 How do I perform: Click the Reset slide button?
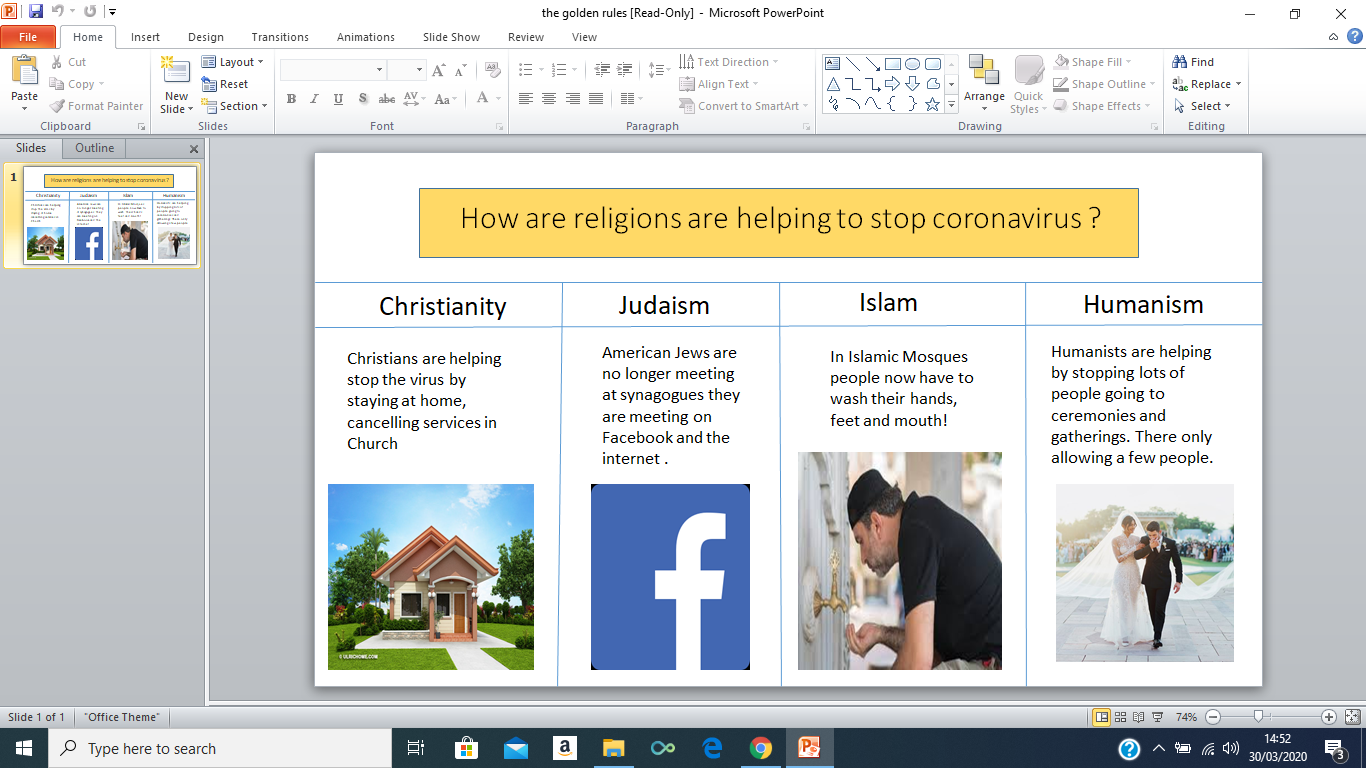click(x=225, y=84)
